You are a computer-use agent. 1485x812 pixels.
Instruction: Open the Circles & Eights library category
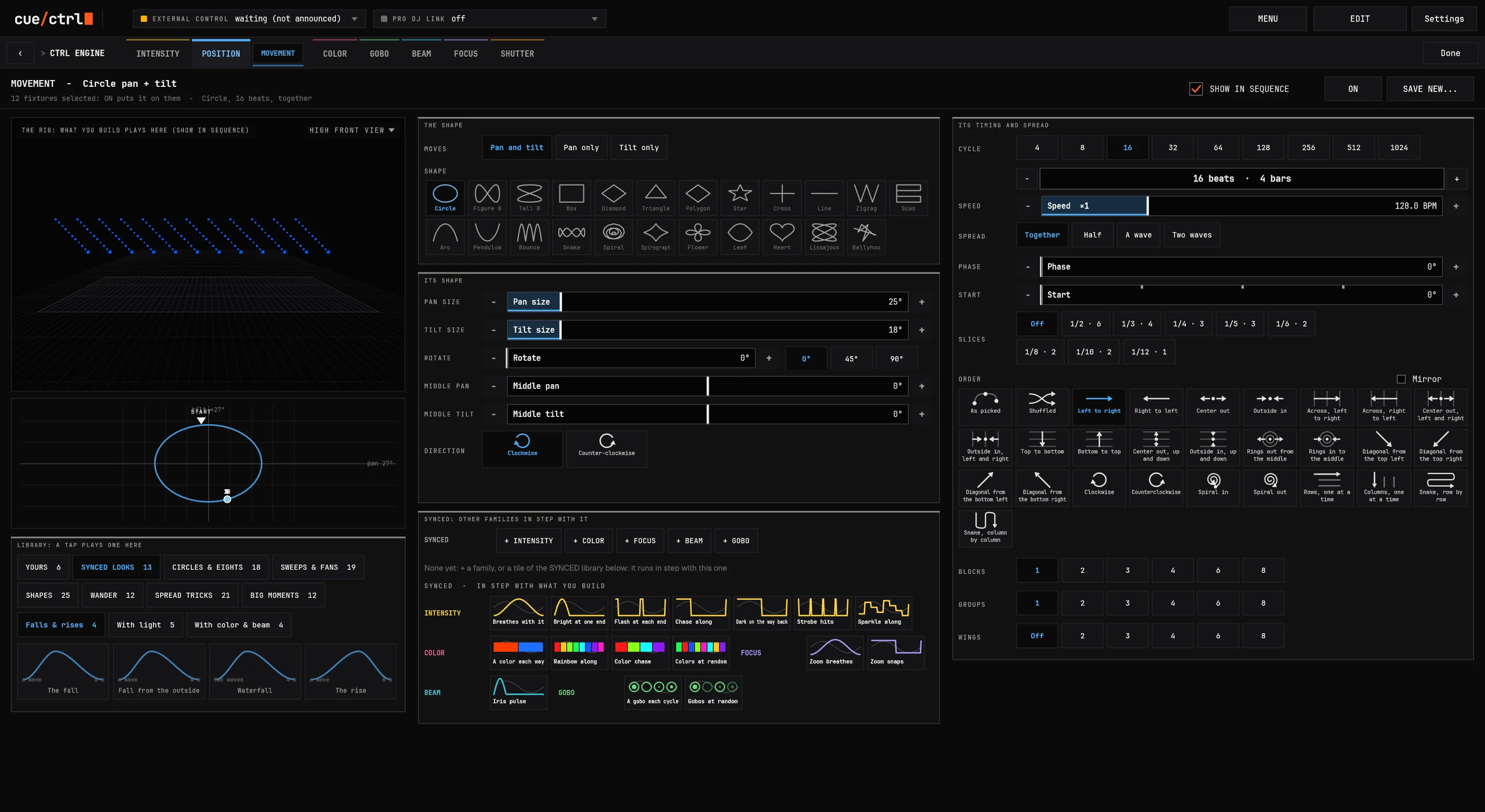click(x=216, y=567)
